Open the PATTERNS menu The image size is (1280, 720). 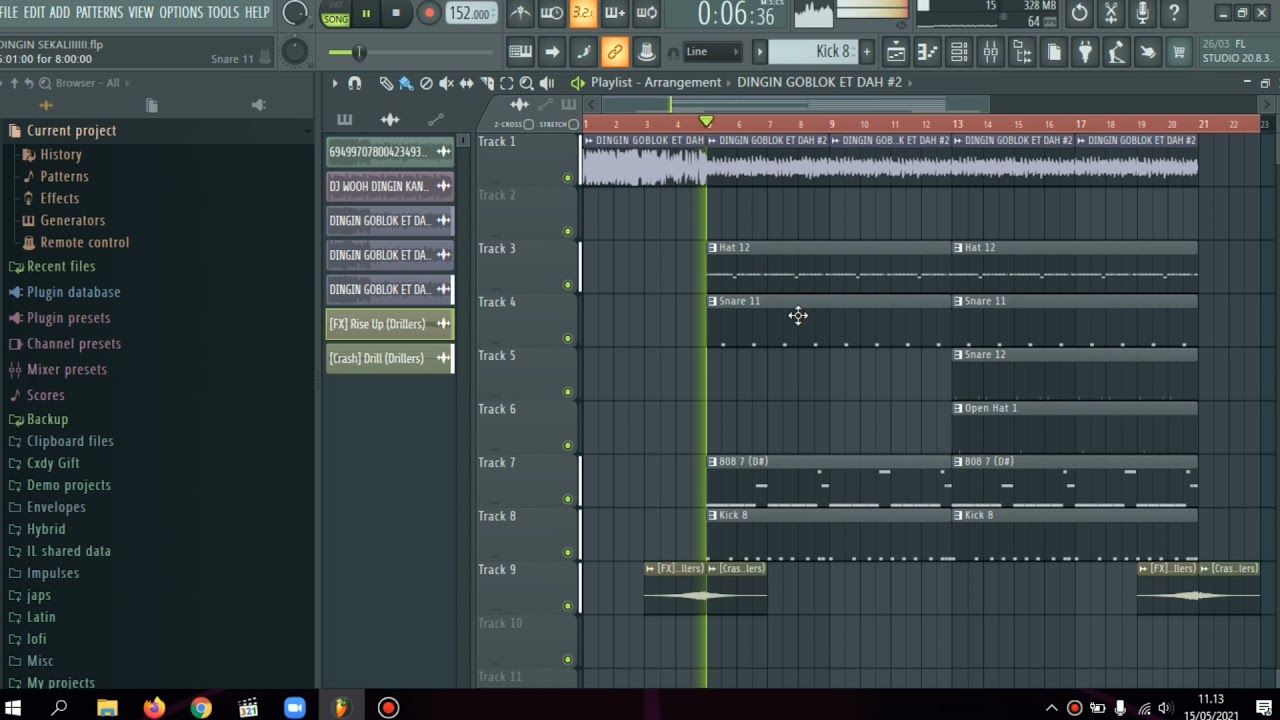pos(99,12)
